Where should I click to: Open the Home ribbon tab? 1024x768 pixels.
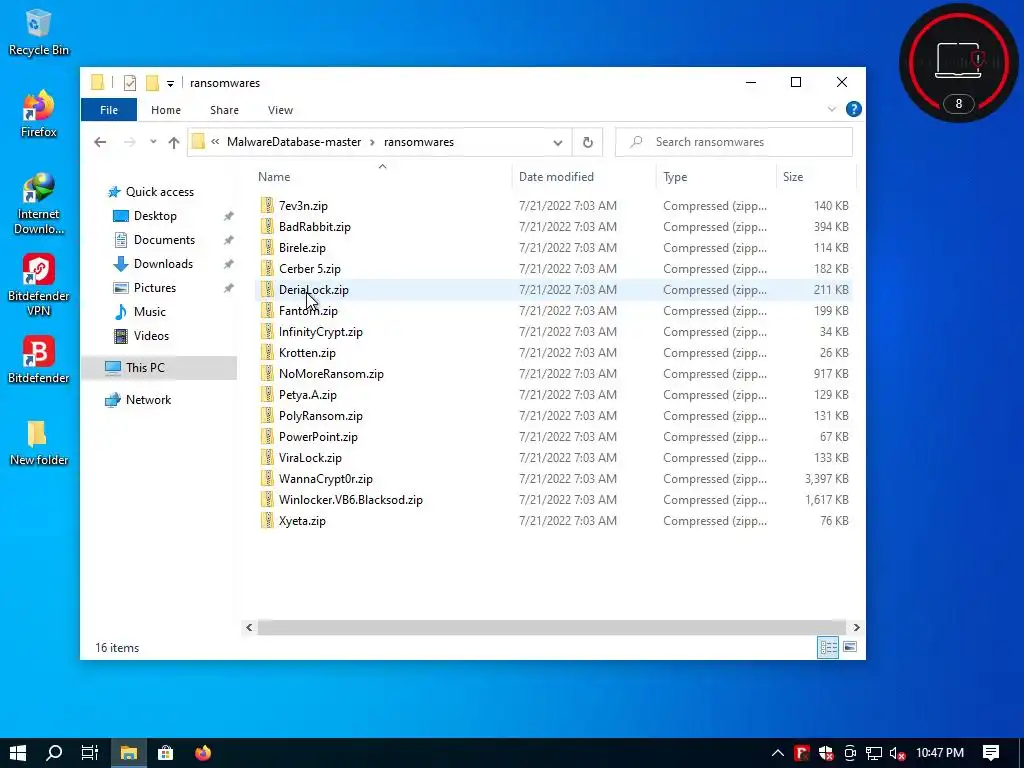(166, 110)
